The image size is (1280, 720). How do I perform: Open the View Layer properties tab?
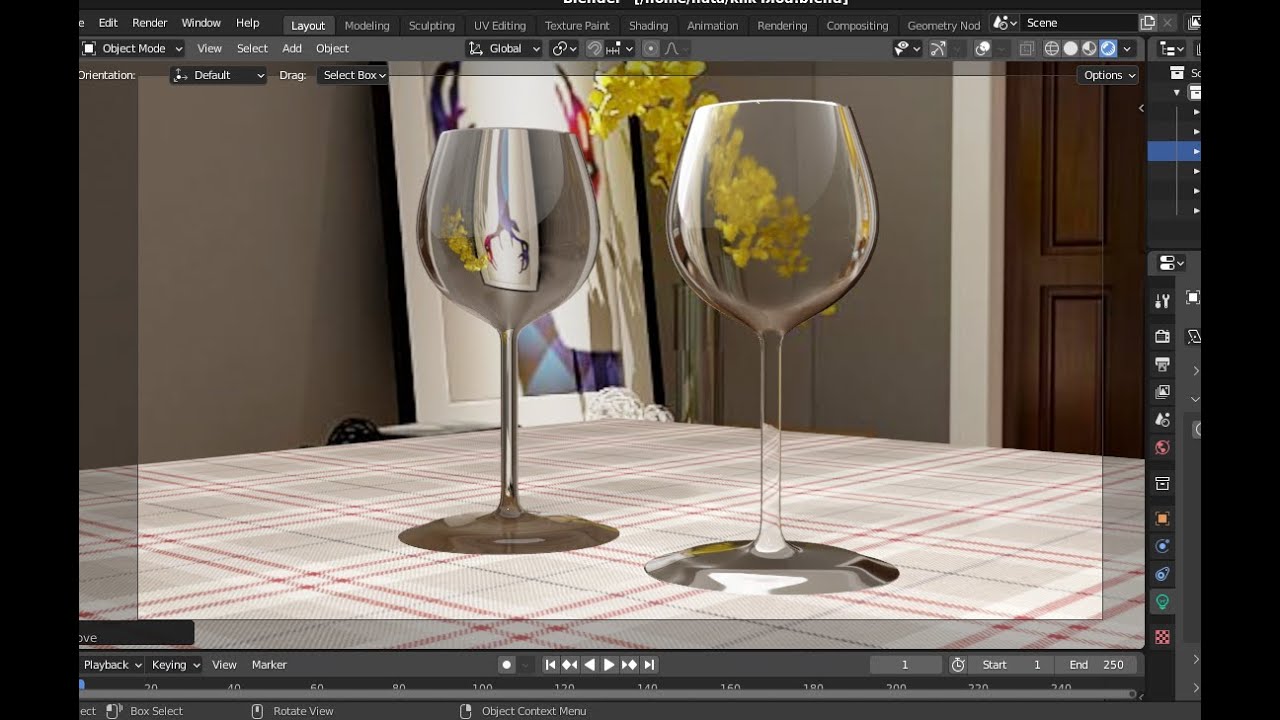[x=1162, y=392]
